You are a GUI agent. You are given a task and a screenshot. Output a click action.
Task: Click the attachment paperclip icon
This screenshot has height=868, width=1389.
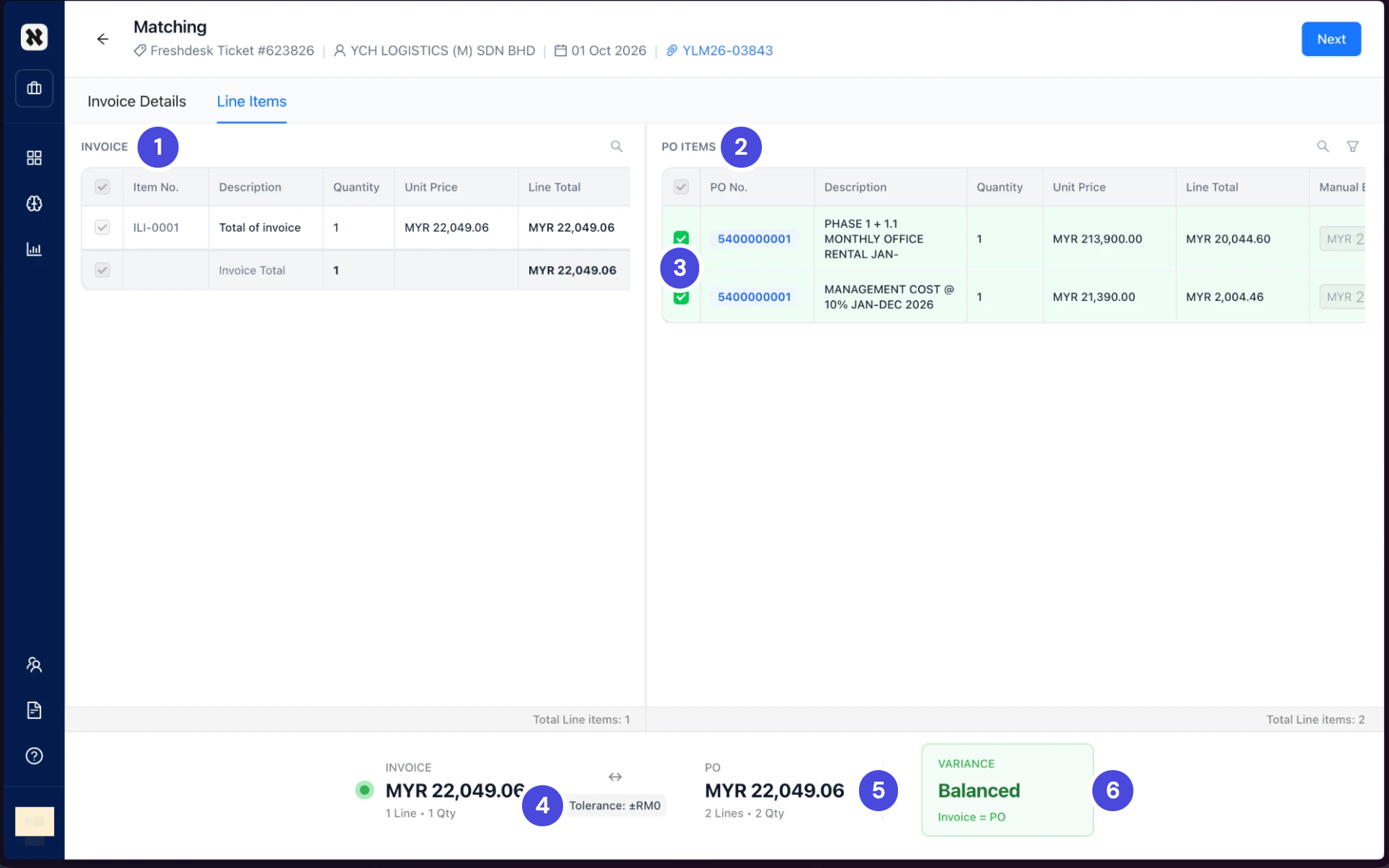click(x=672, y=50)
